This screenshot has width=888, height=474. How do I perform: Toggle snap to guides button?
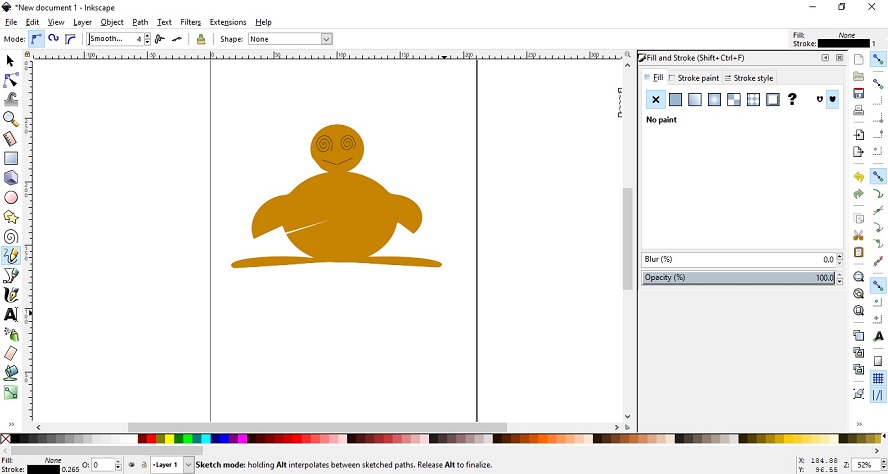pos(878,395)
